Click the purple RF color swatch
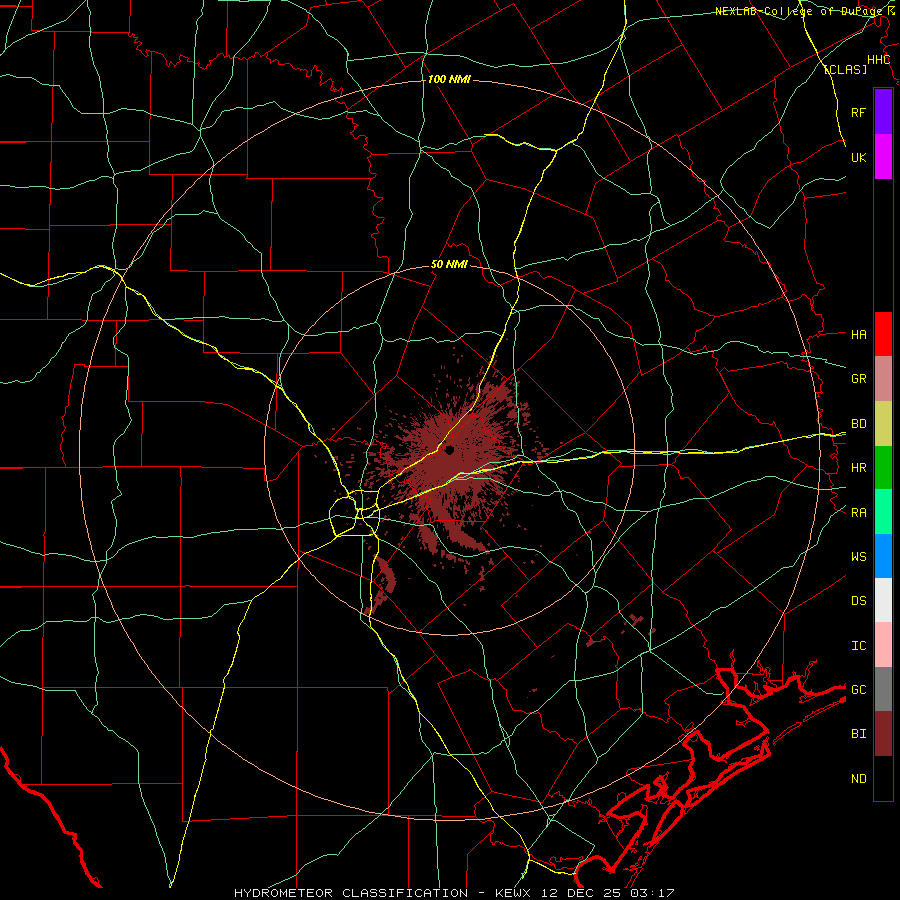The width and height of the screenshot is (900, 900). tap(883, 112)
